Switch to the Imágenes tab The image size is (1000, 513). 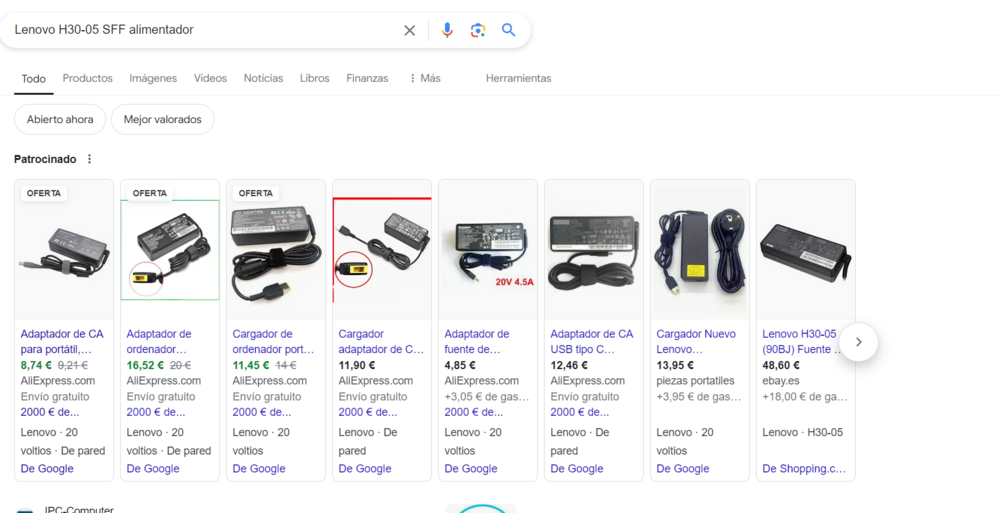(153, 78)
